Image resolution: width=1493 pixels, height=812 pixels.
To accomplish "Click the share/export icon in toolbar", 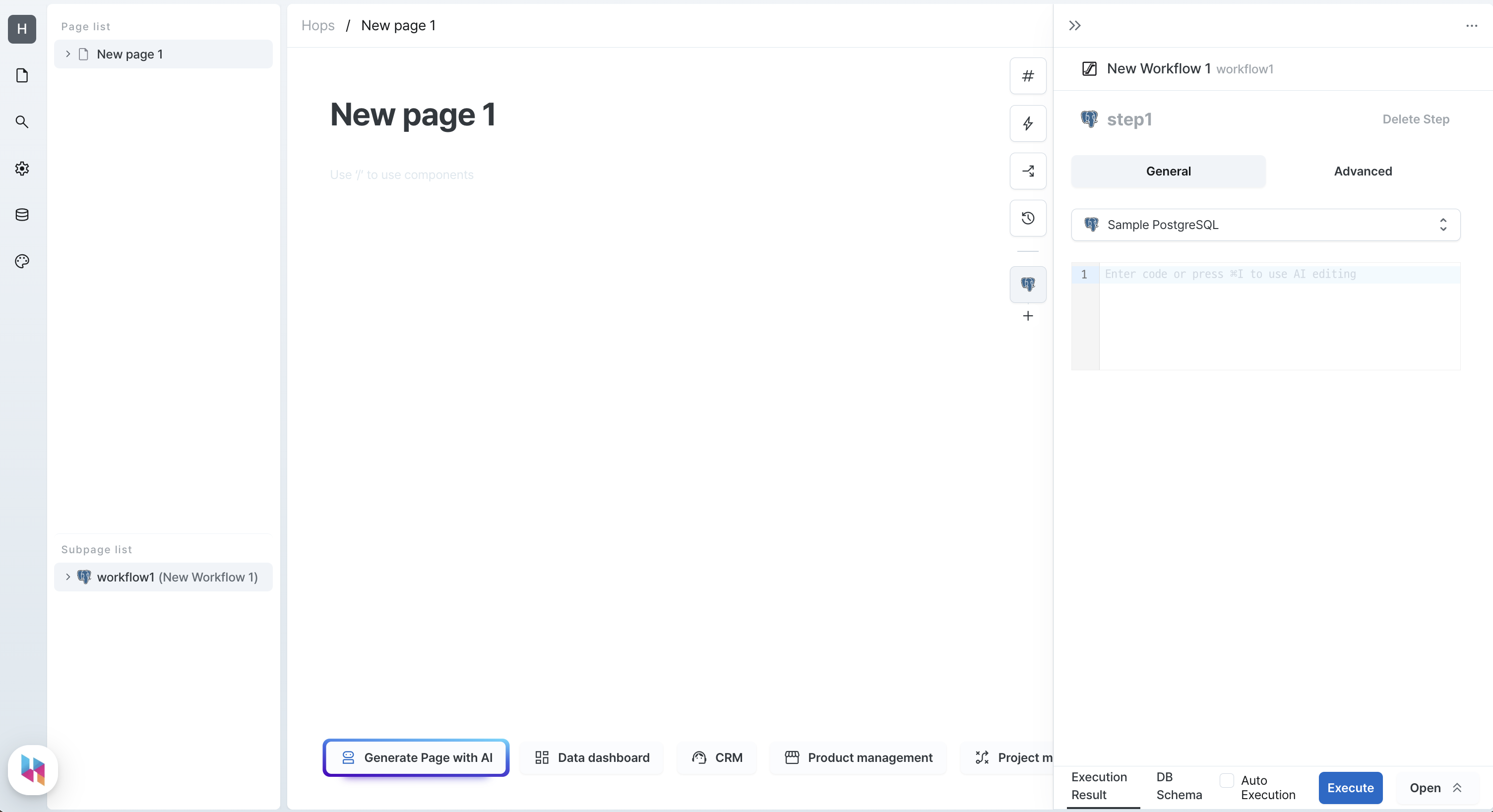I will [1028, 171].
